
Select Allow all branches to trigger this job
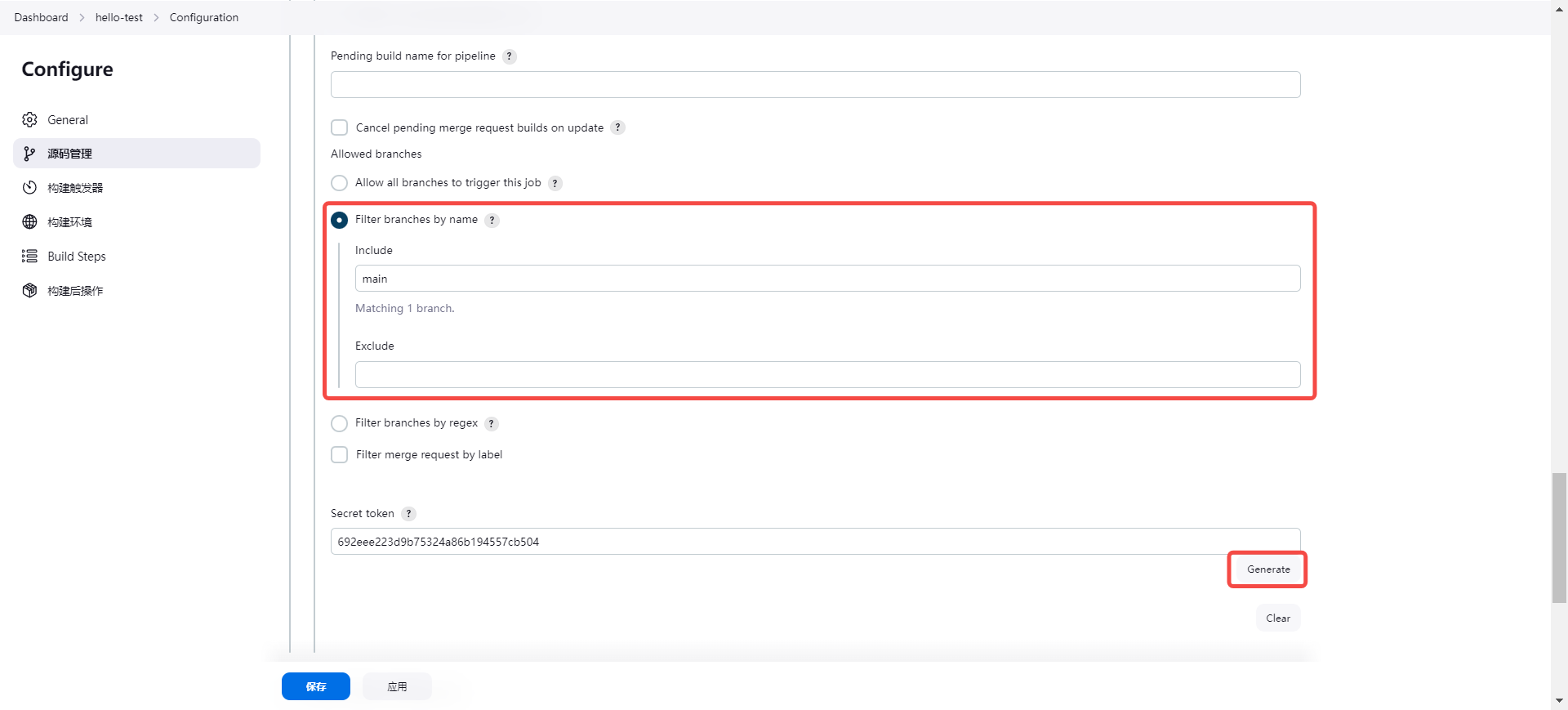340,183
